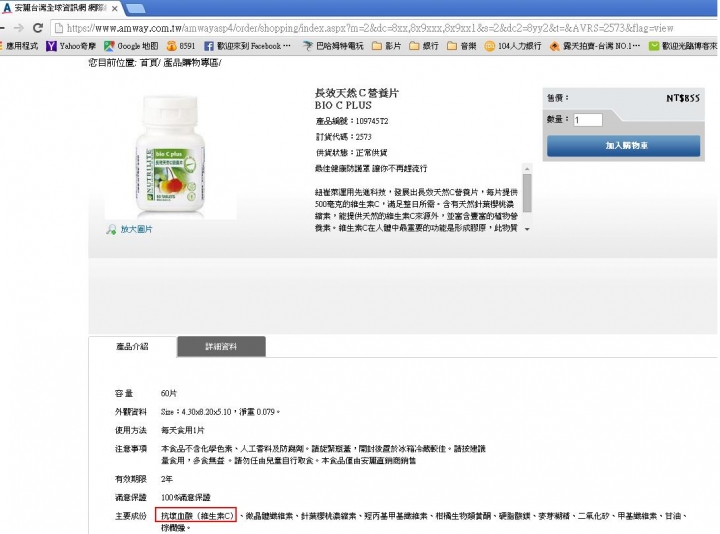
Task: Open the 8591 bookmark
Action: click(181, 46)
